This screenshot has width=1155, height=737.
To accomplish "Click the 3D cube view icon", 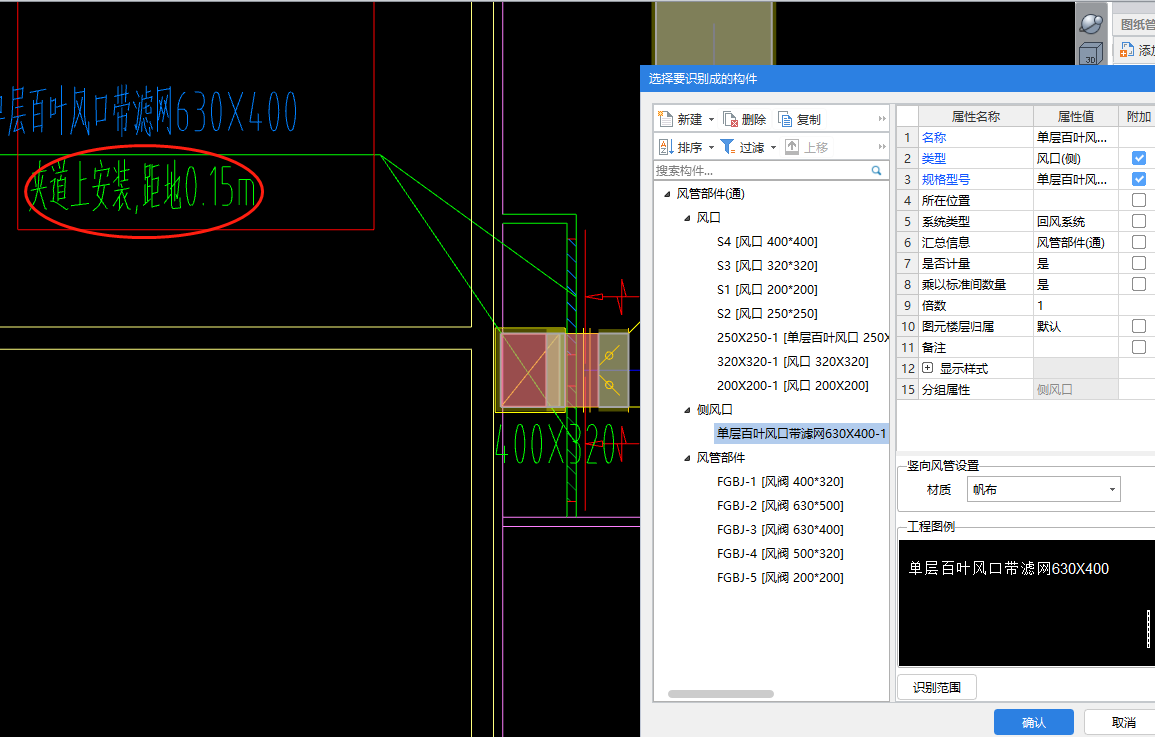I will 1090,54.
